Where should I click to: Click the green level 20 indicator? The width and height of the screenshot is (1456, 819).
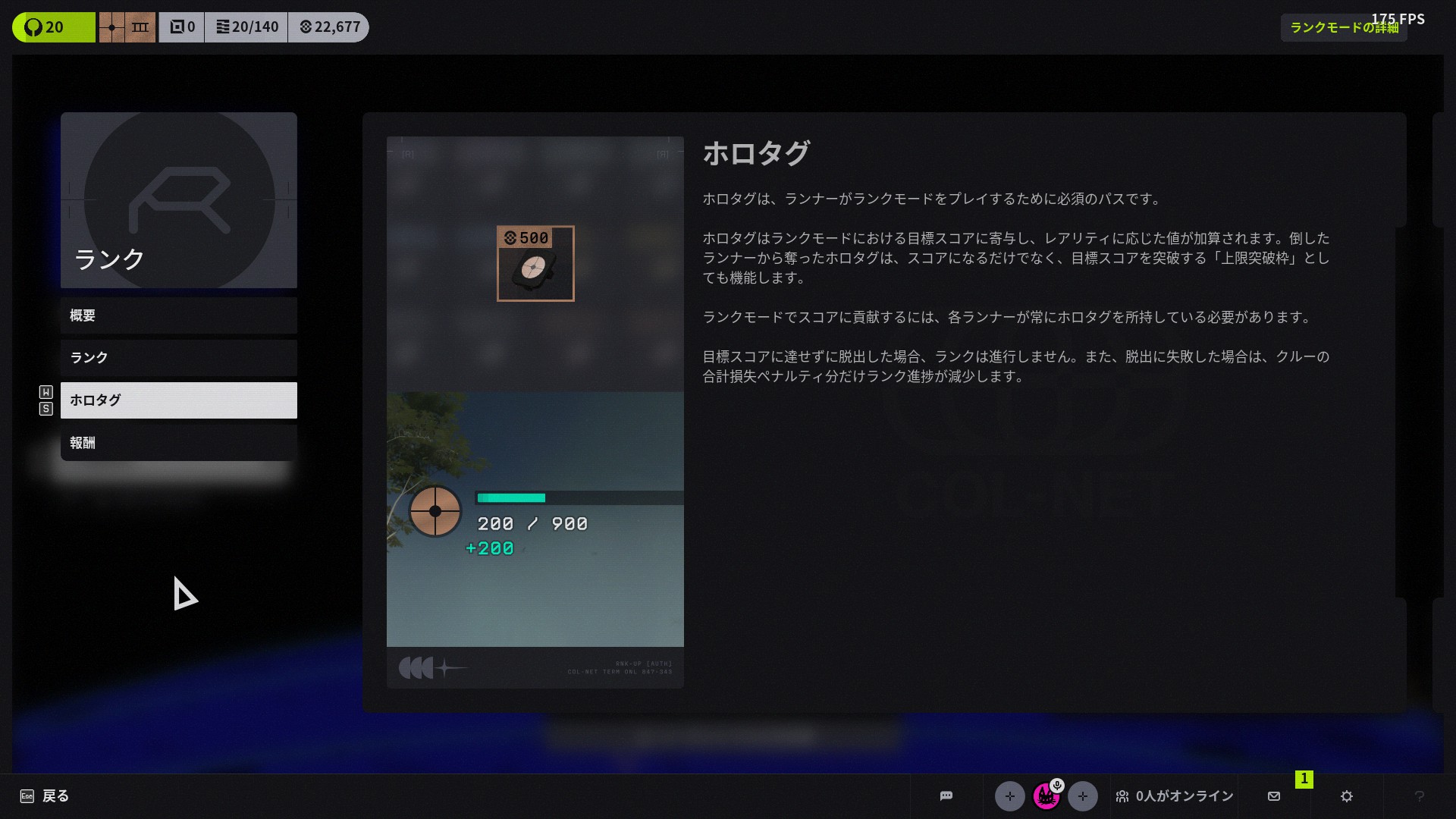point(53,27)
